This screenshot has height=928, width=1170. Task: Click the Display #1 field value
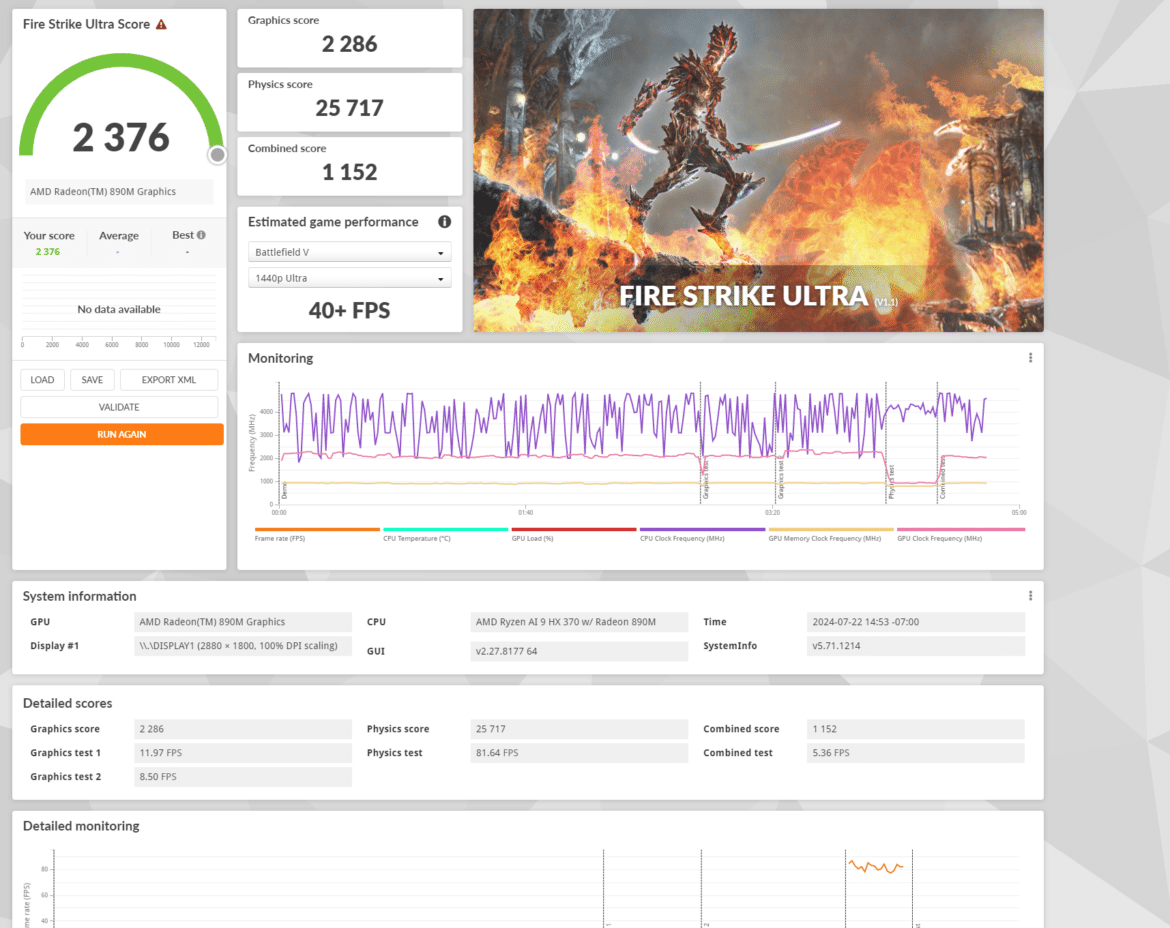[x=243, y=646]
